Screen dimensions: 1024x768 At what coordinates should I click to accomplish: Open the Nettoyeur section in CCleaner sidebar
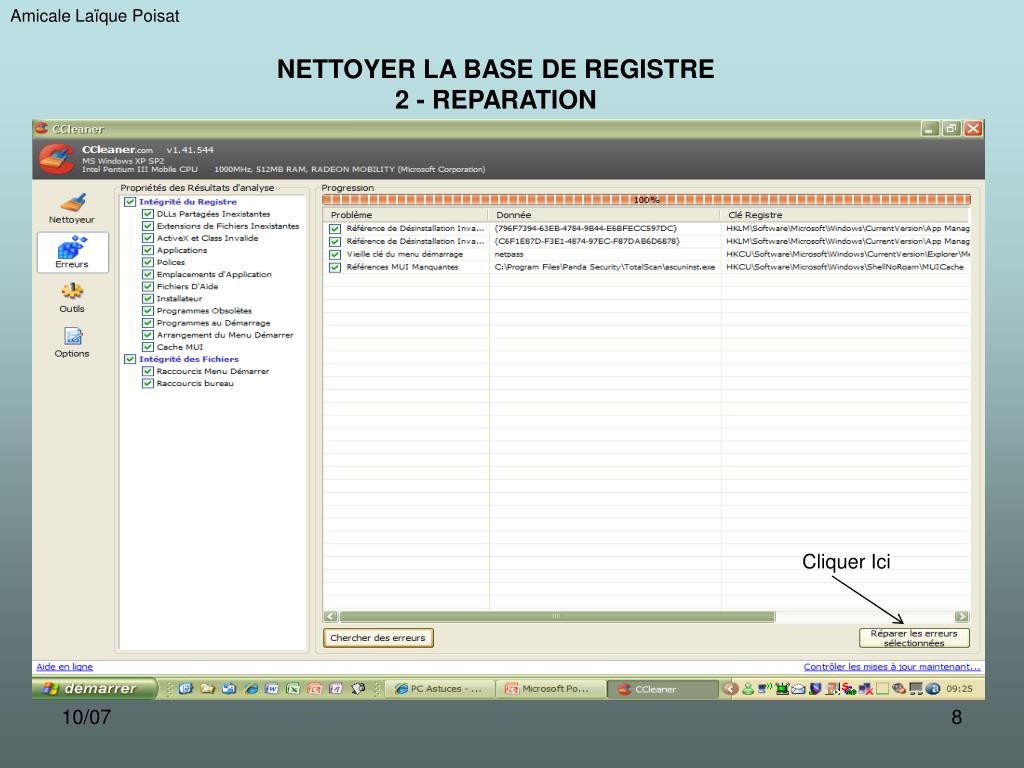72,208
